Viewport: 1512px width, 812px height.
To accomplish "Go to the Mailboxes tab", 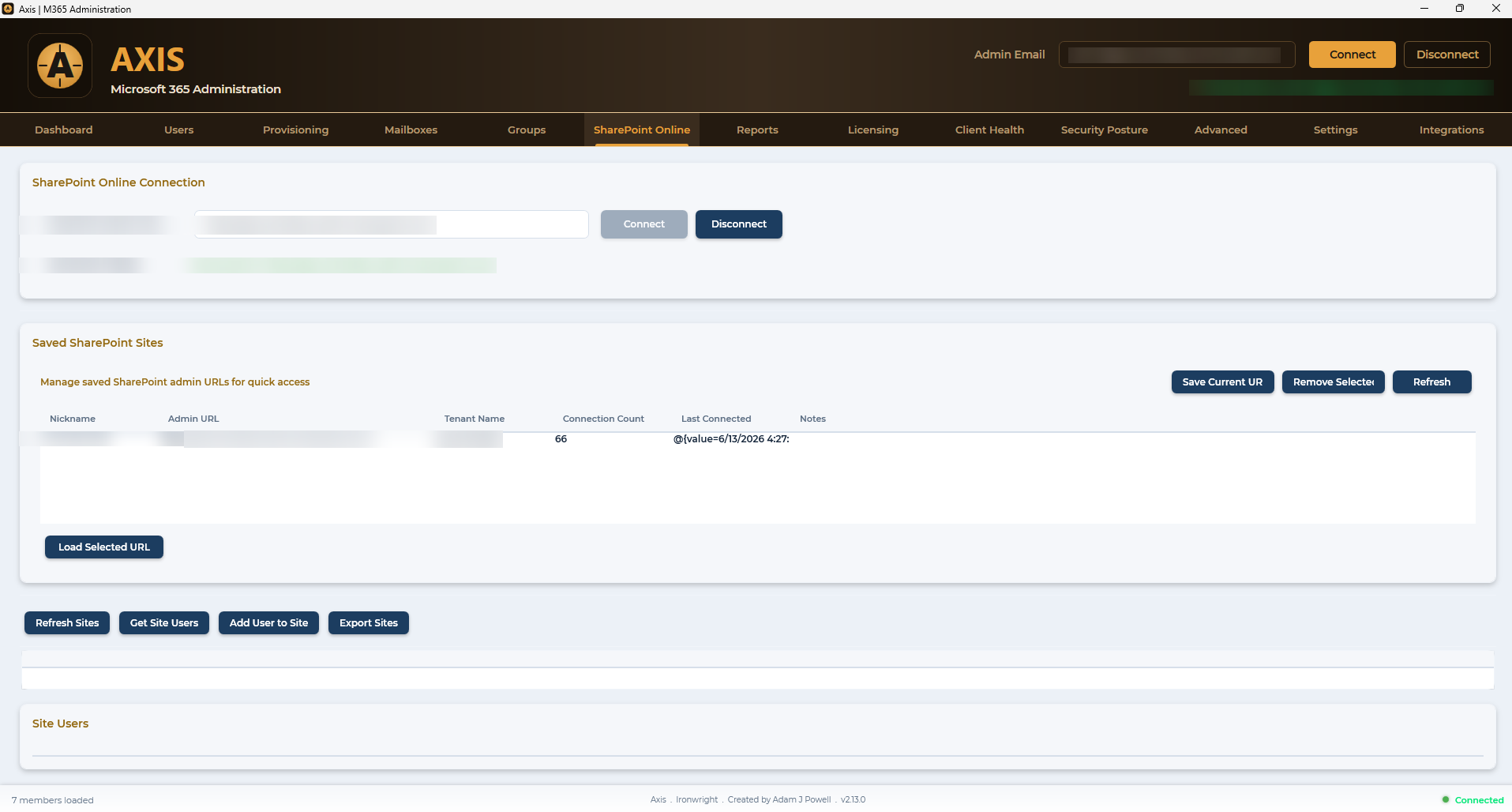I will click(411, 130).
